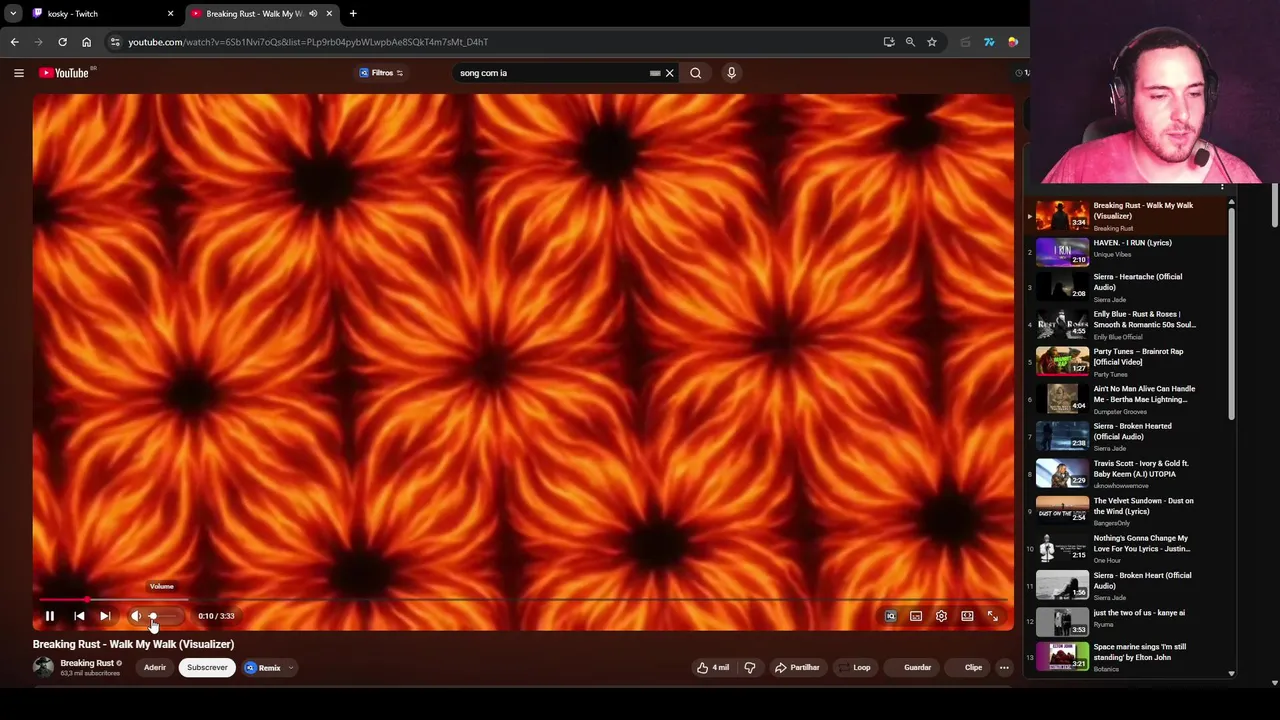The width and height of the screenshot is (1280, 720).
Task: Open the player settings gear
Action: (x=941, y=616)
